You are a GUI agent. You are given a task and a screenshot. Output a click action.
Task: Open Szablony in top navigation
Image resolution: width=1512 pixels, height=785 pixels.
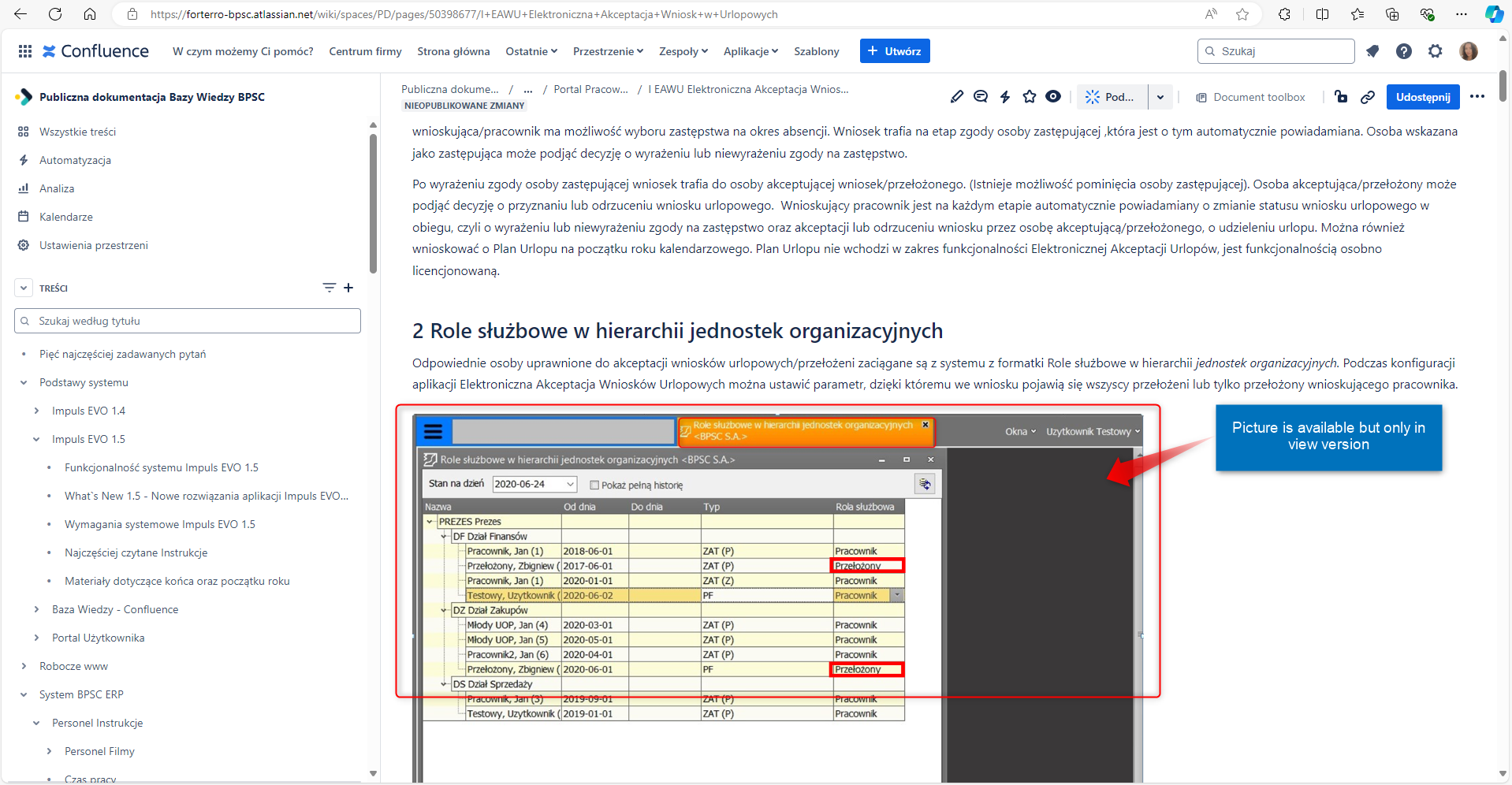[x=816, y=51]
